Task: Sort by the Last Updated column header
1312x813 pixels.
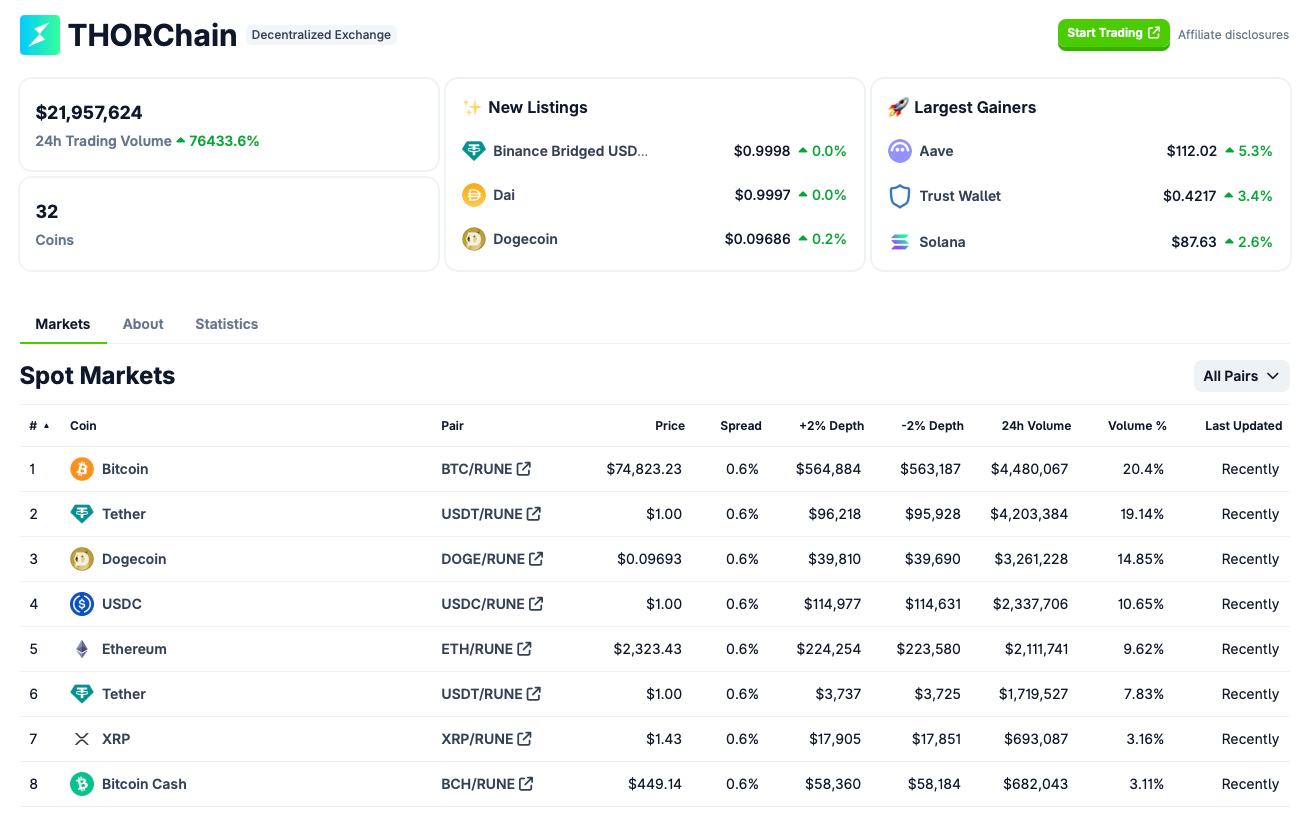Action: 1243,426
